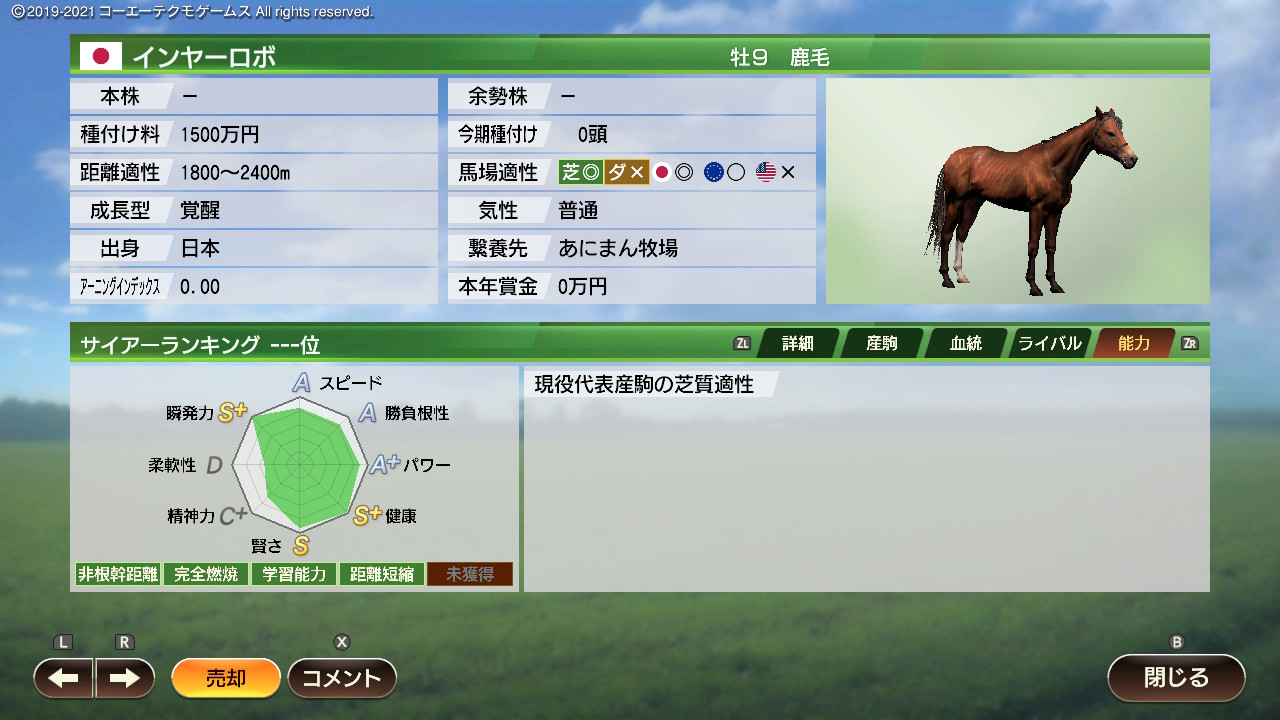This screenshot has width=1280, height=720.
Task: Click the 牡9 鹿毛 sex and coat text
Action: coord(780,58)
